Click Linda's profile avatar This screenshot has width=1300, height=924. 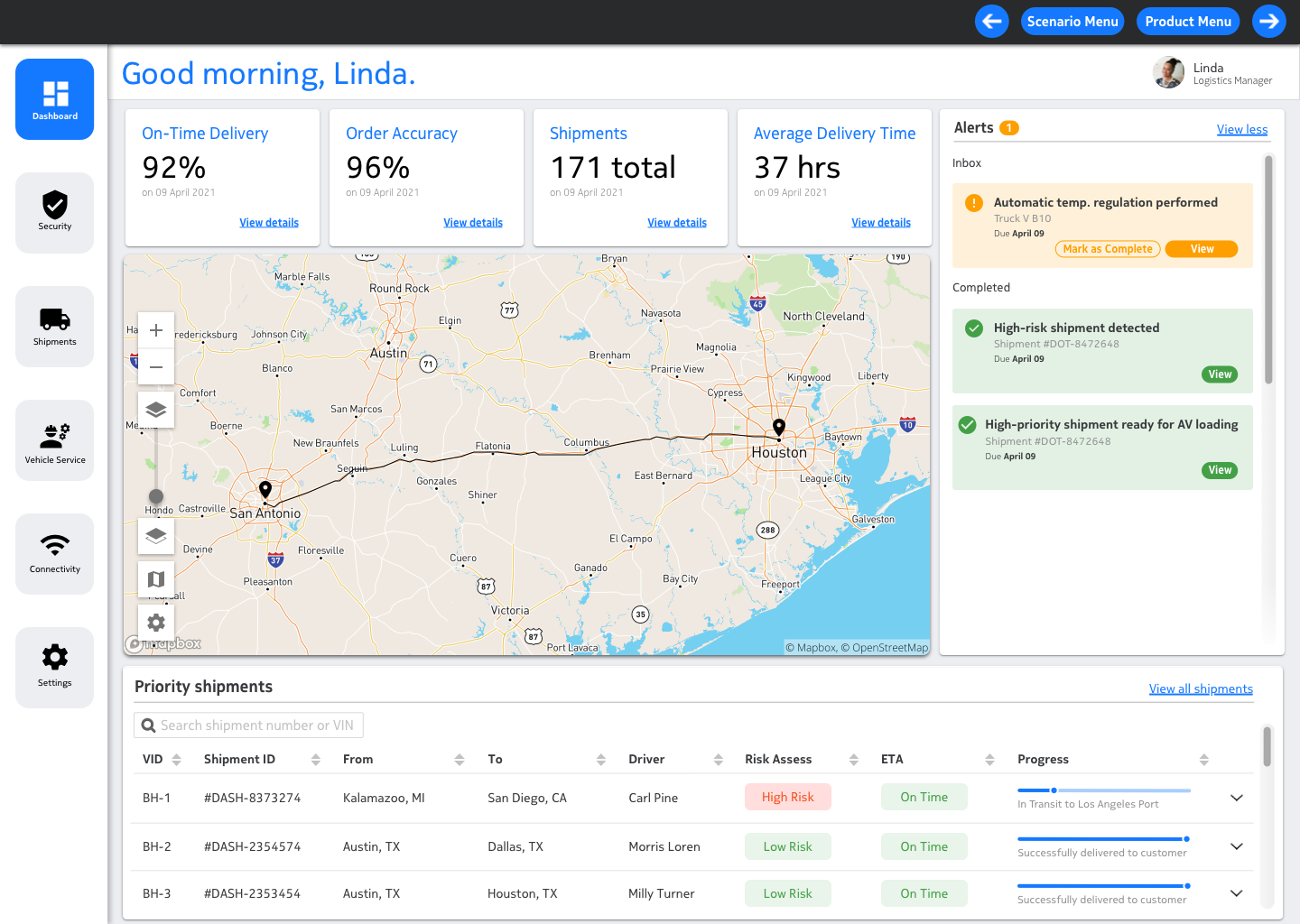1168,73
